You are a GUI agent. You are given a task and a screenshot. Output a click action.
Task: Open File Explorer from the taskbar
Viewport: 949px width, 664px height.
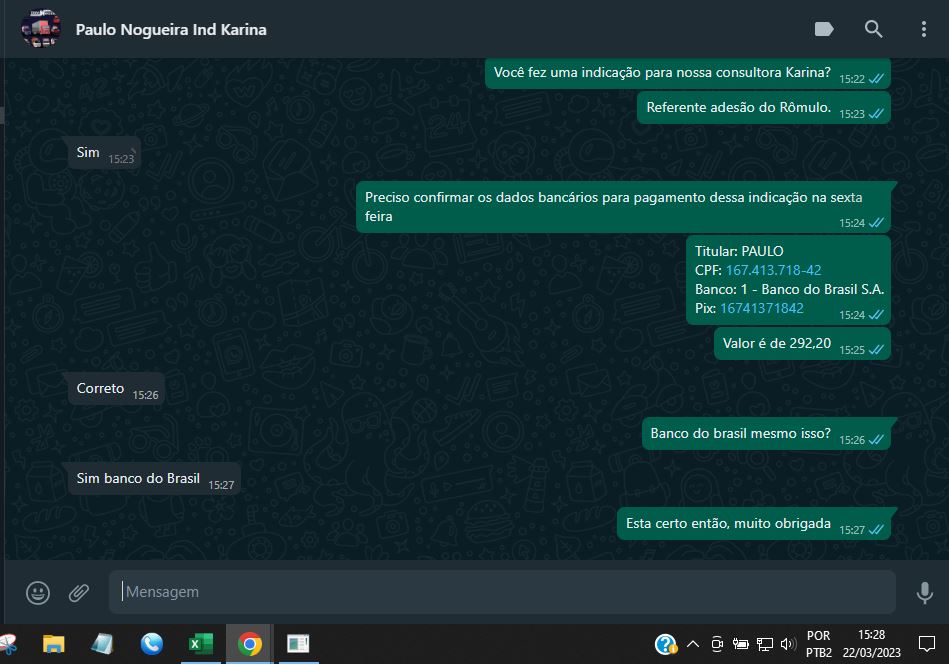click(53, 644)
